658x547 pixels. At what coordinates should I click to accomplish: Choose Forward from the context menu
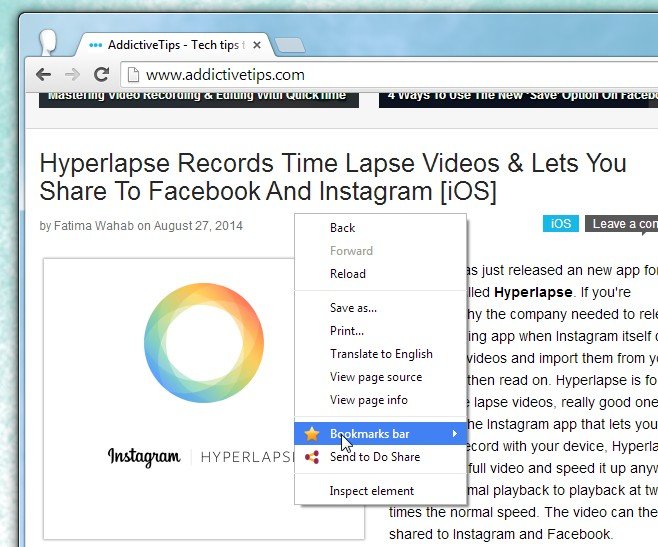point(381,251)
